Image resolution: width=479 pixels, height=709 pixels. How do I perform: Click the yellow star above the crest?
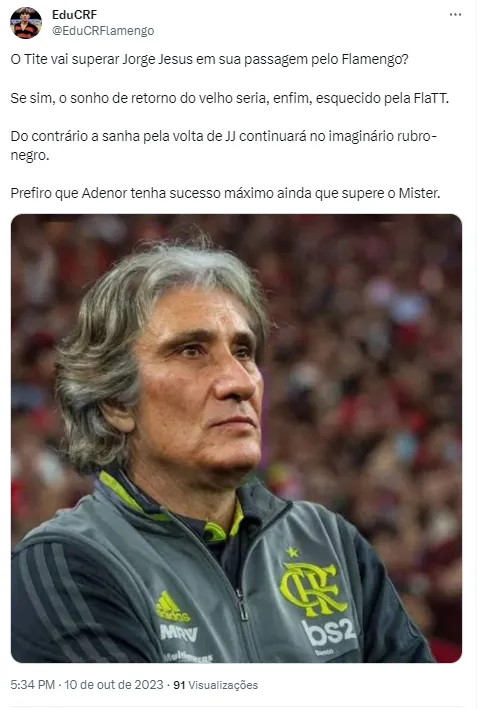click(292, 552)
